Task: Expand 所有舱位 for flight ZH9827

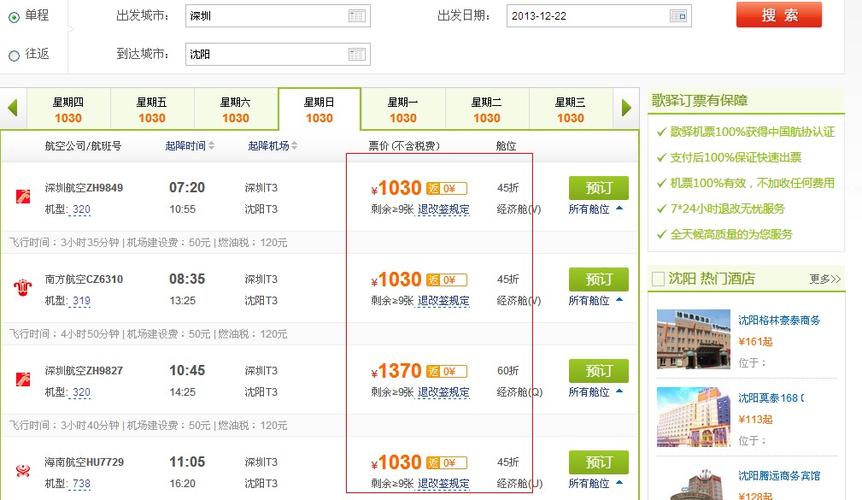Action: coord(596,392)
